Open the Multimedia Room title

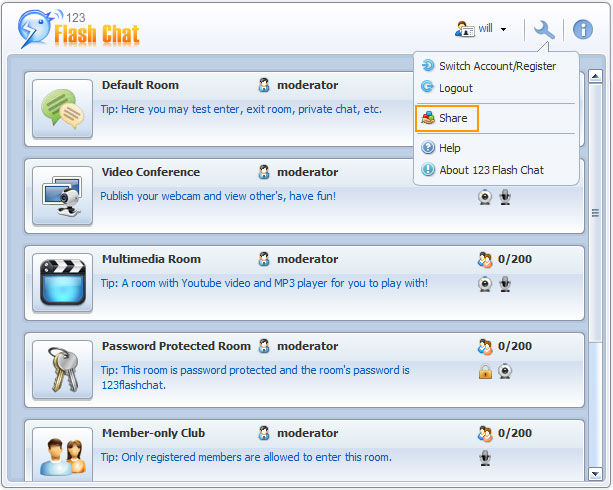pyautogui.click(x=151, y=259)
